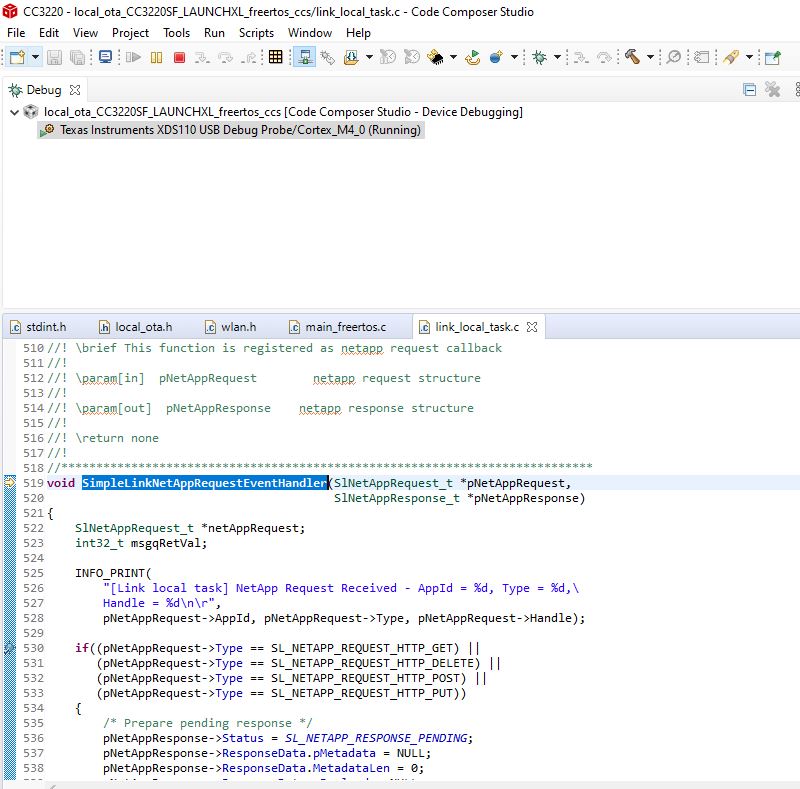The image size is (800, 789).
Task: Click the New file toolbar icon
Action: [x=17, y=57]
